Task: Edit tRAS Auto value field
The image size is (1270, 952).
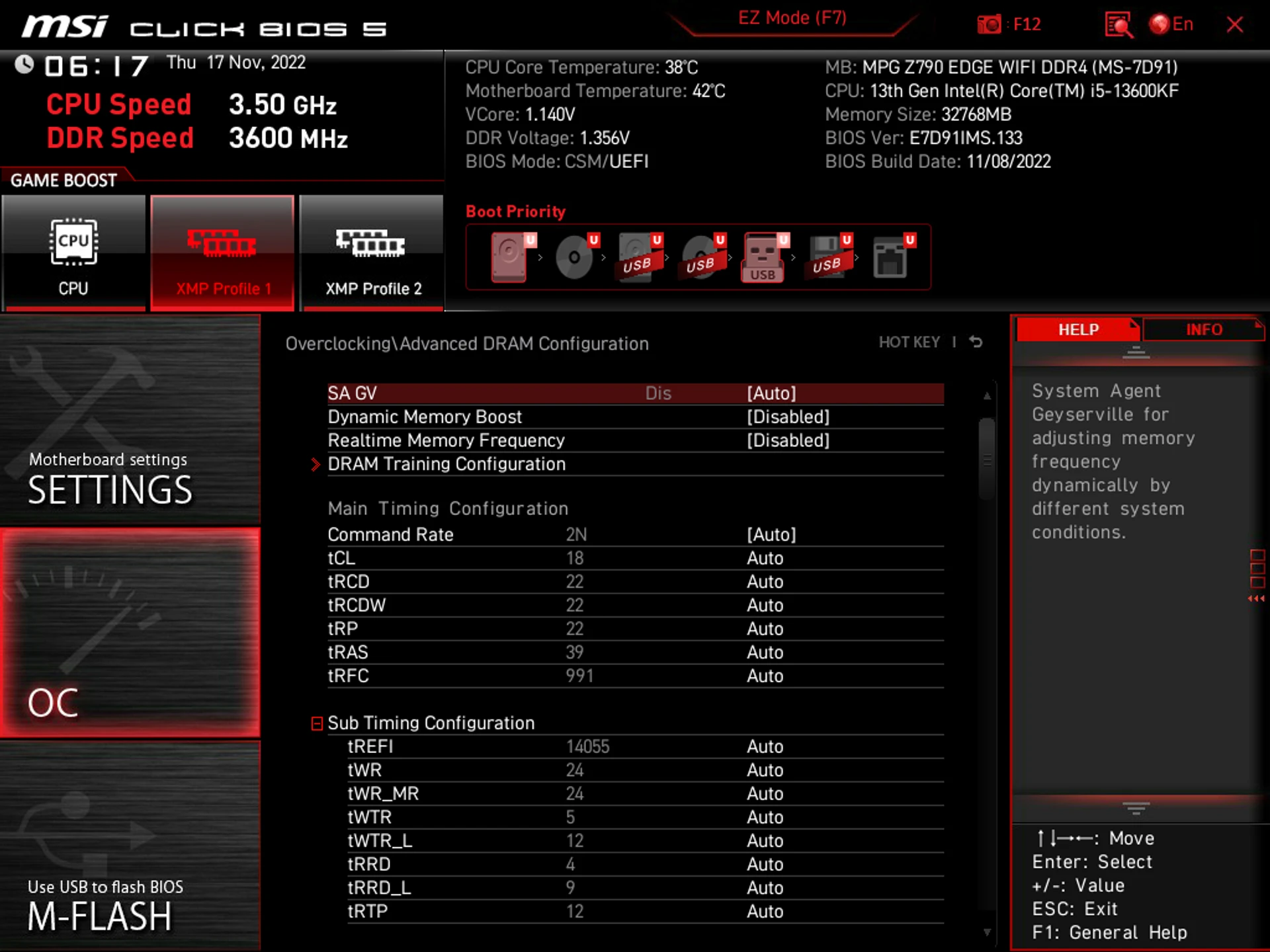Action: (x=765, y=653)
